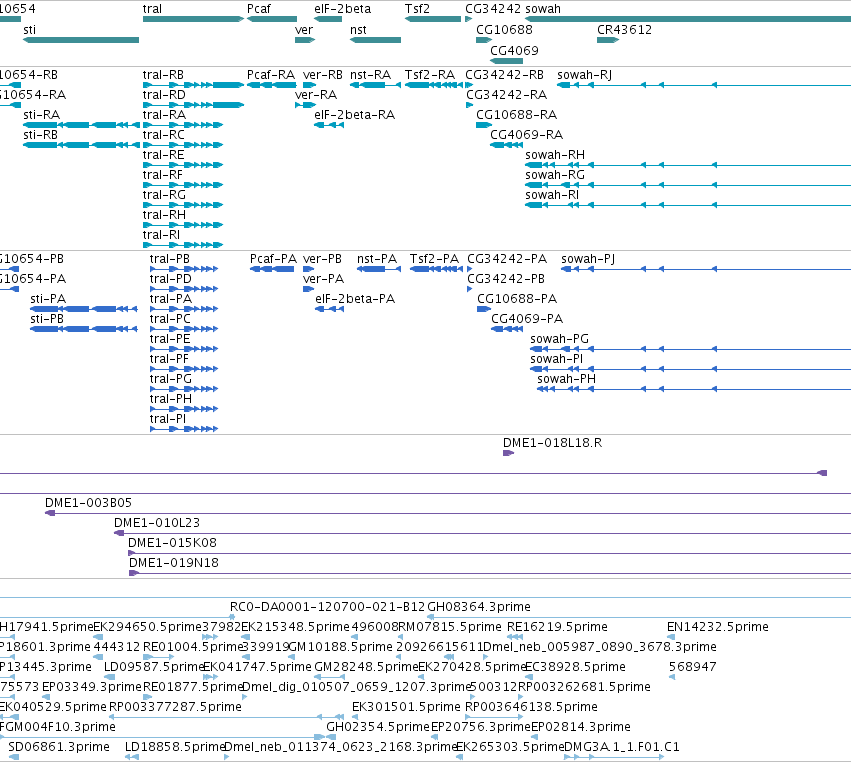851x762 pixels.
Task: Click the sowah-PH protein label
Action: [x=566, y=378]
